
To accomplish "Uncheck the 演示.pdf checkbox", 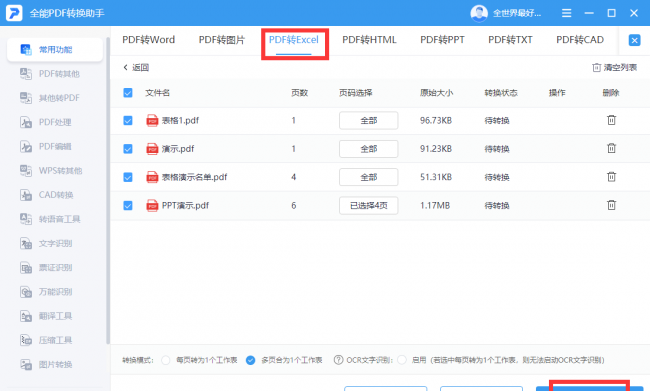I will point(128,149).
